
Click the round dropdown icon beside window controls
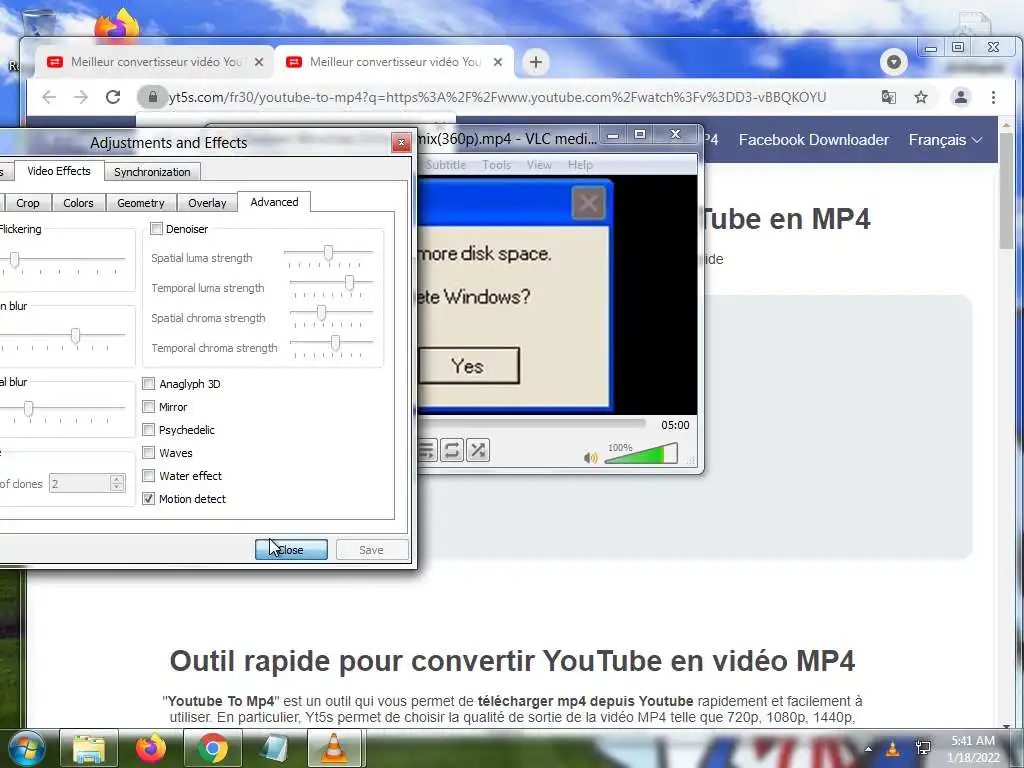coord(893,63)
